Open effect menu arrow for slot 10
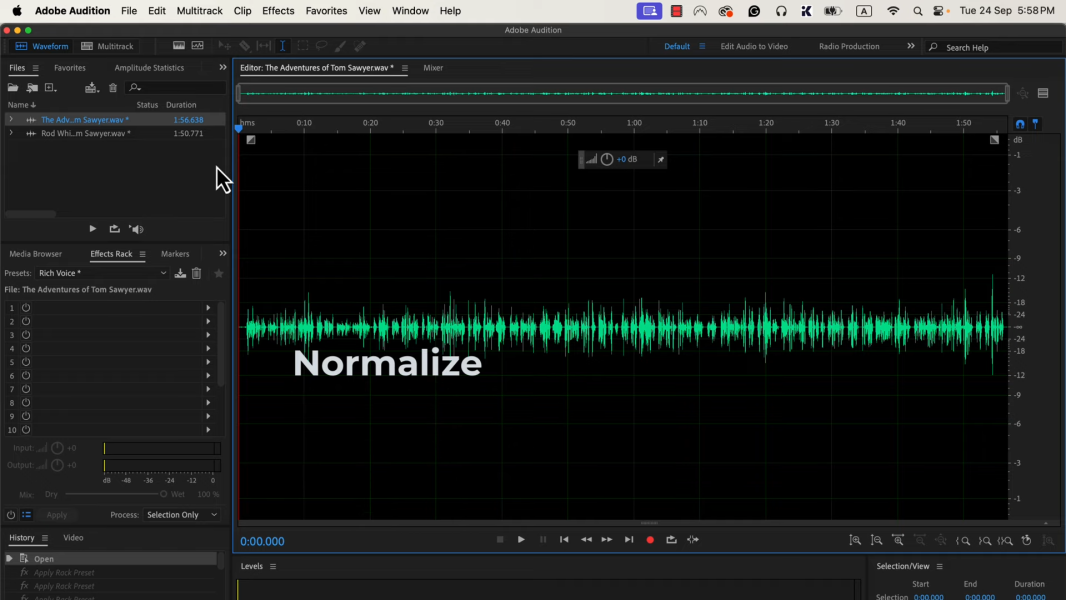Image resolution: width=1066 pixels, height=600 pixels. (209, 430)
